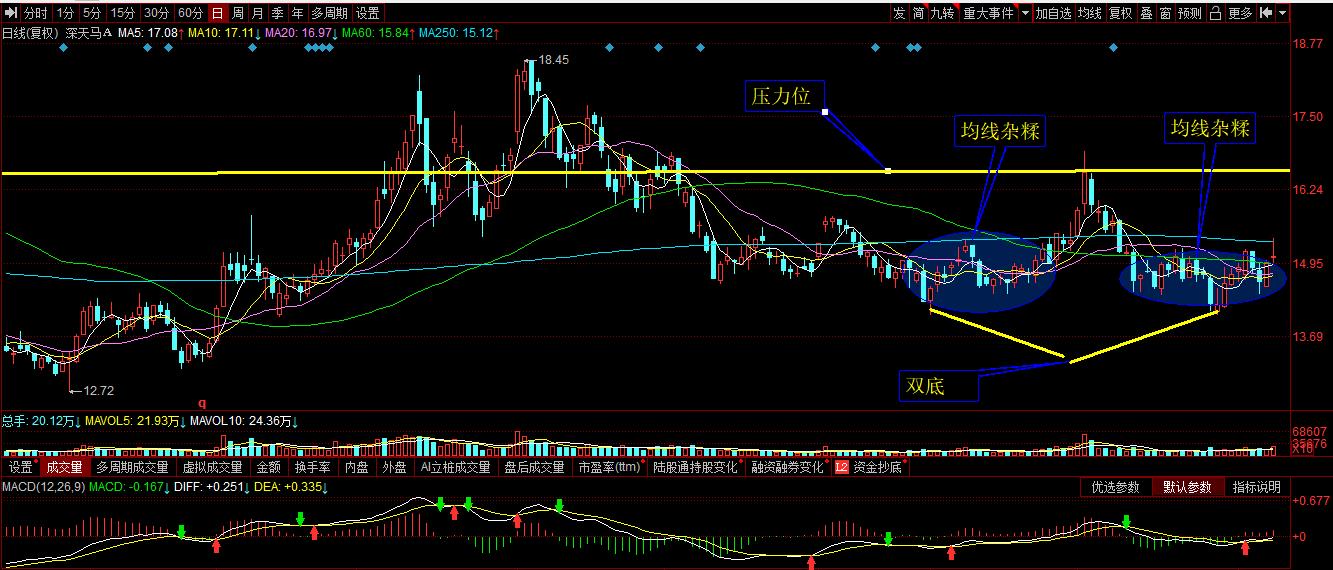1333x570 pixels.
Task: Click the 窗 window button
Action: tap(1165, 13)
